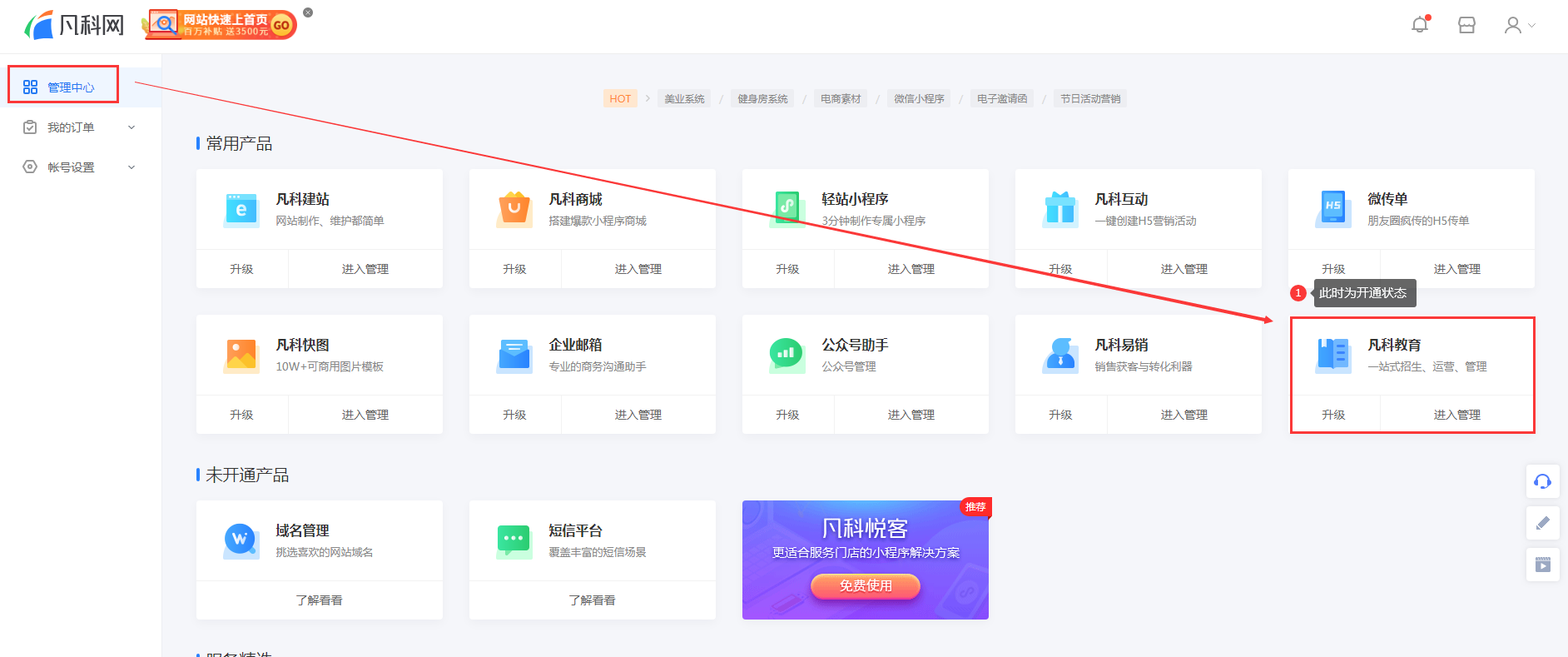Open 帐号设置 in the sidebar

[x=71, y=167]
